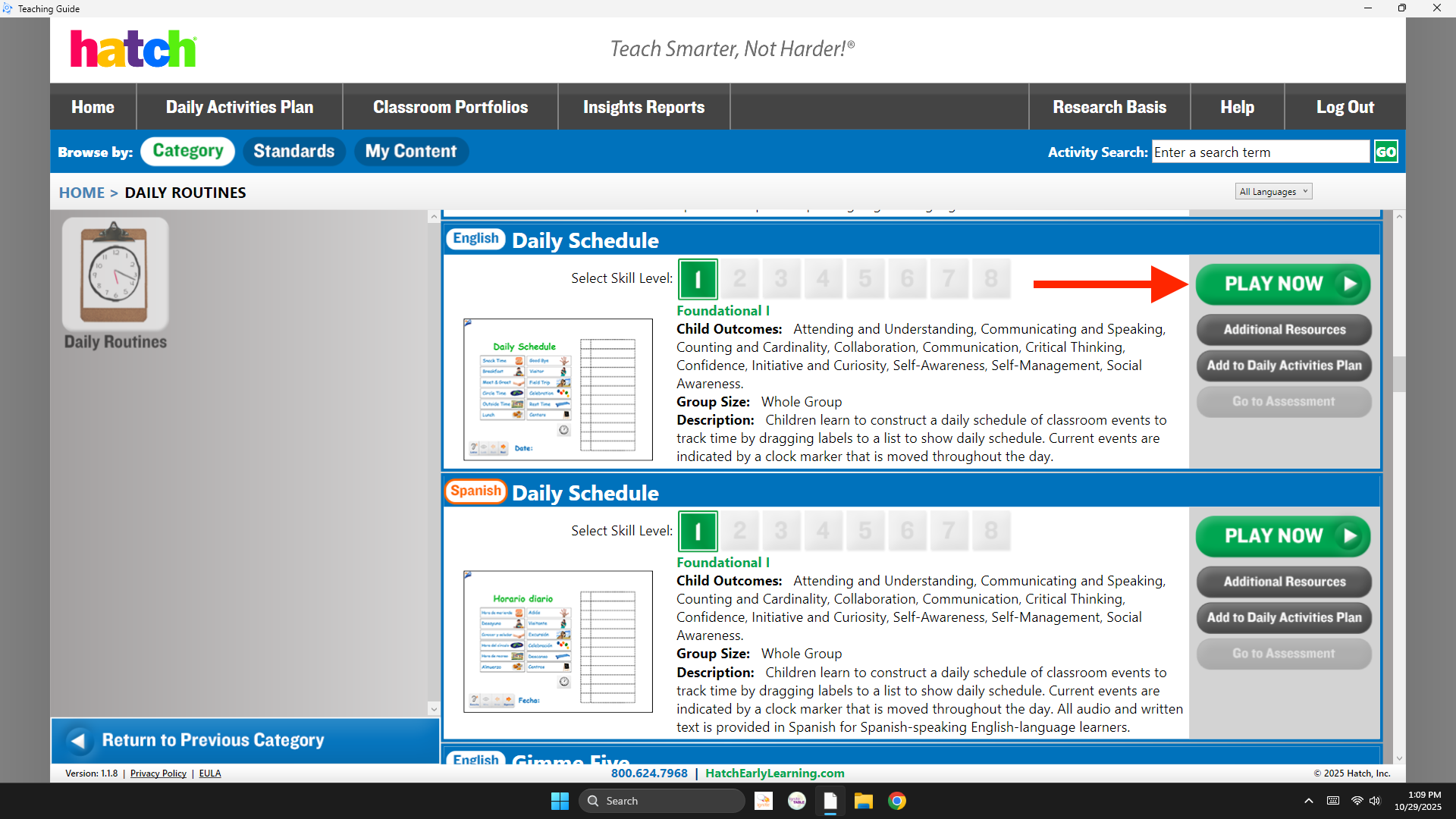Viewport: 1456px width, 819px height.
Task: Open Classroom Portfolios
Action: pyautogui.click(x=450, y=107)
